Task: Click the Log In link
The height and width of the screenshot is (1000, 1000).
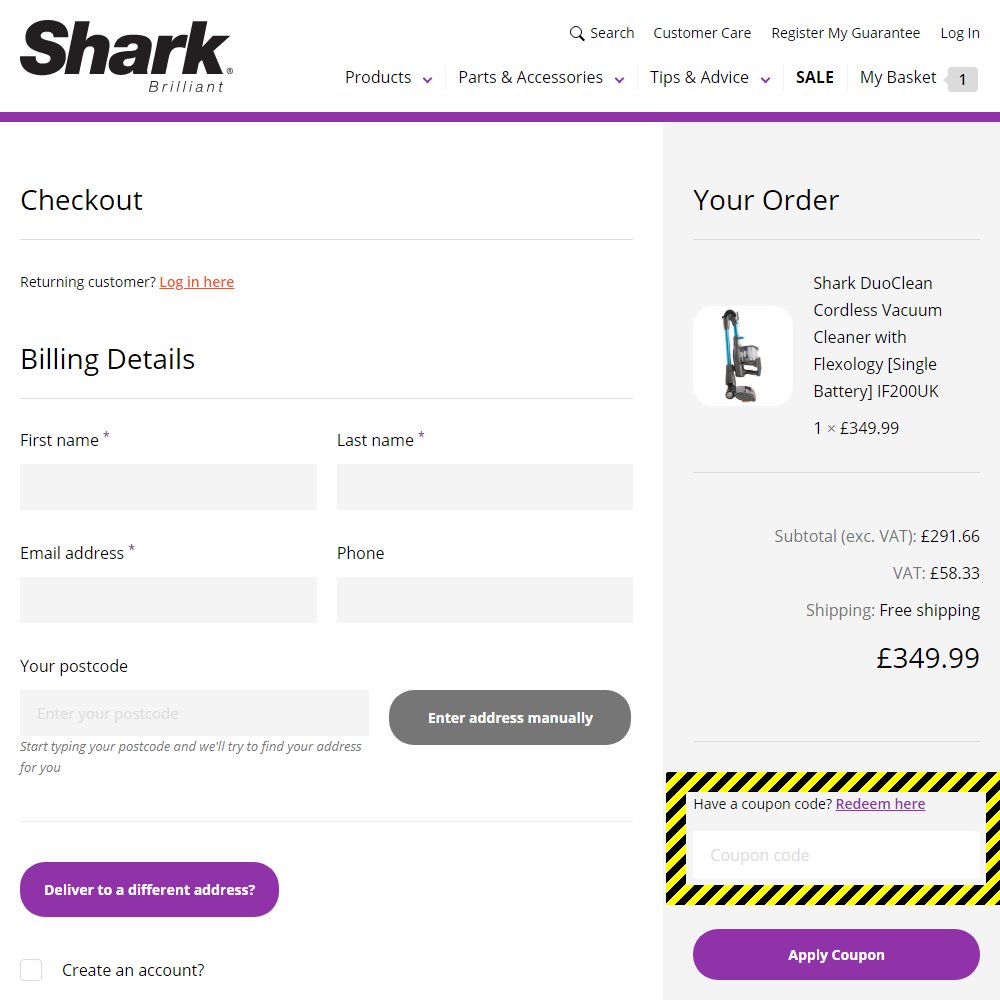Action: (959, 33)
